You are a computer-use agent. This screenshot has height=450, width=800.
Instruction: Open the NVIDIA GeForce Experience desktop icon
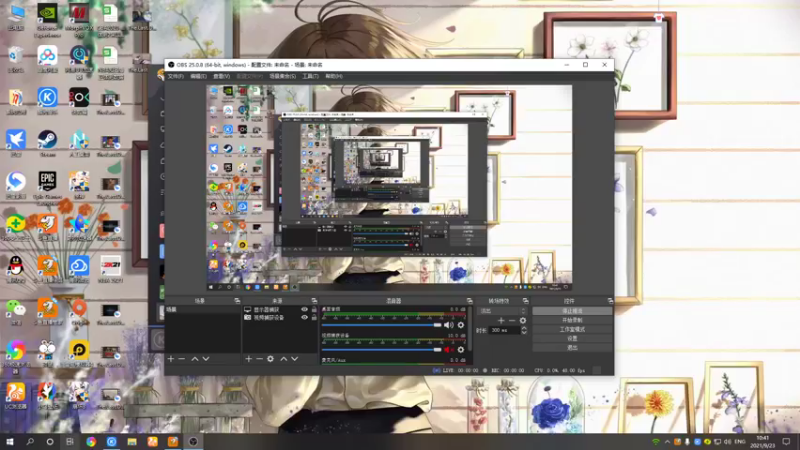[47, 20]
